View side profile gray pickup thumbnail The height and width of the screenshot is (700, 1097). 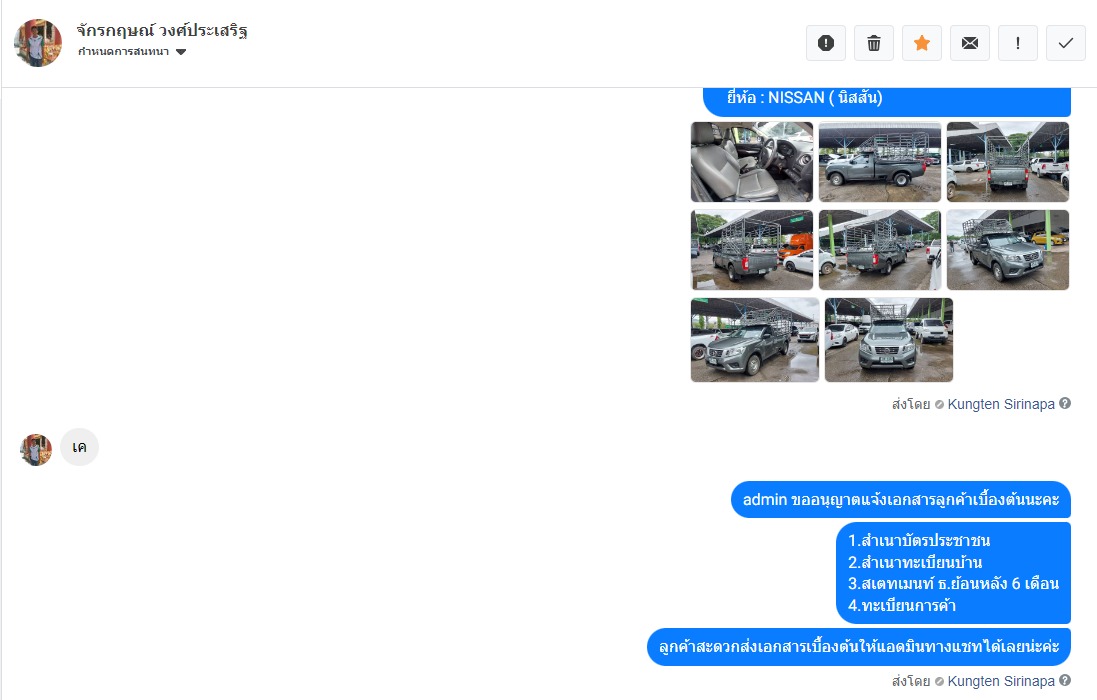(x=880, y=162)
